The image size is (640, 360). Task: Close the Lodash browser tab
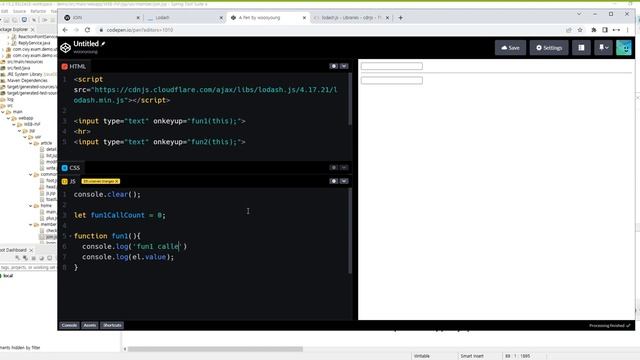(x=221, y=18)
